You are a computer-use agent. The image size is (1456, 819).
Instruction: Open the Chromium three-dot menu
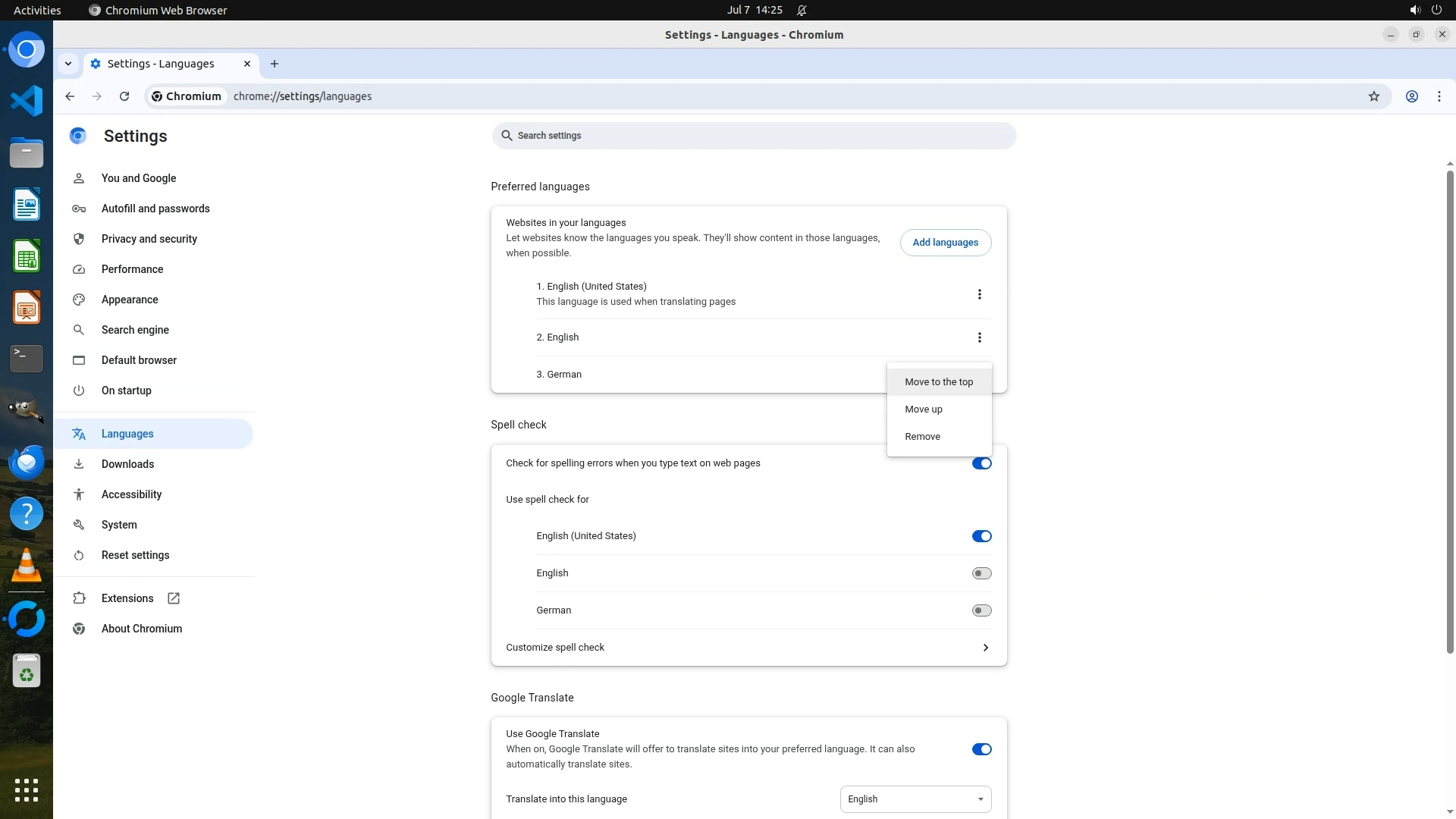point(1439,96)
